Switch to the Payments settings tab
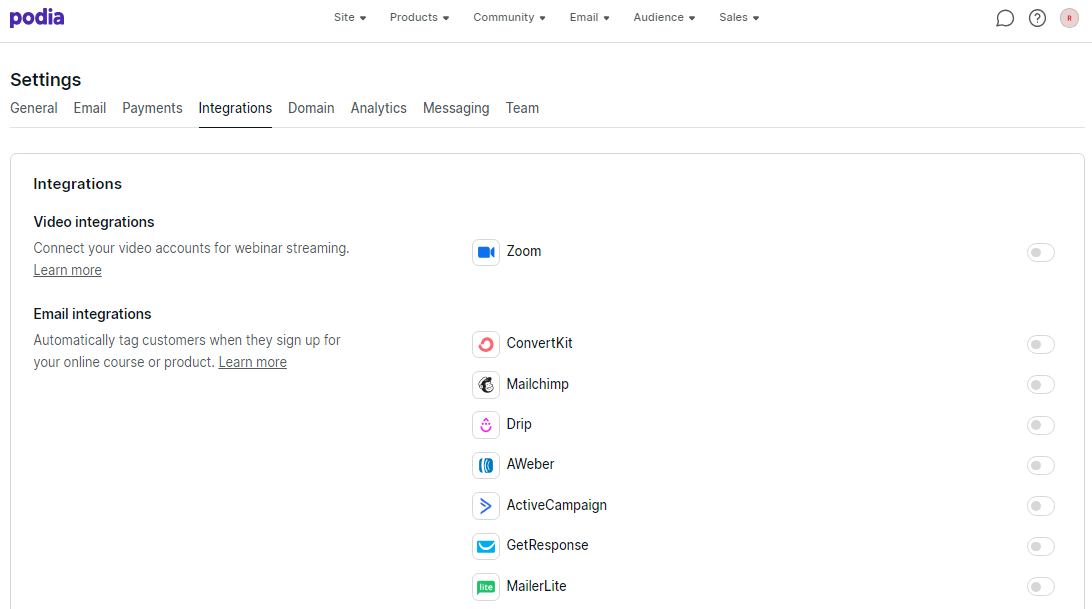1092x609 pixels. coord(152,108)
